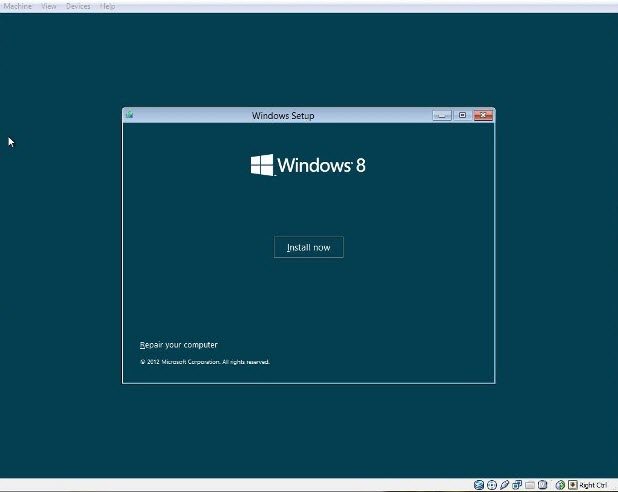Click the virtualization (V) status icon

point(543,485)
